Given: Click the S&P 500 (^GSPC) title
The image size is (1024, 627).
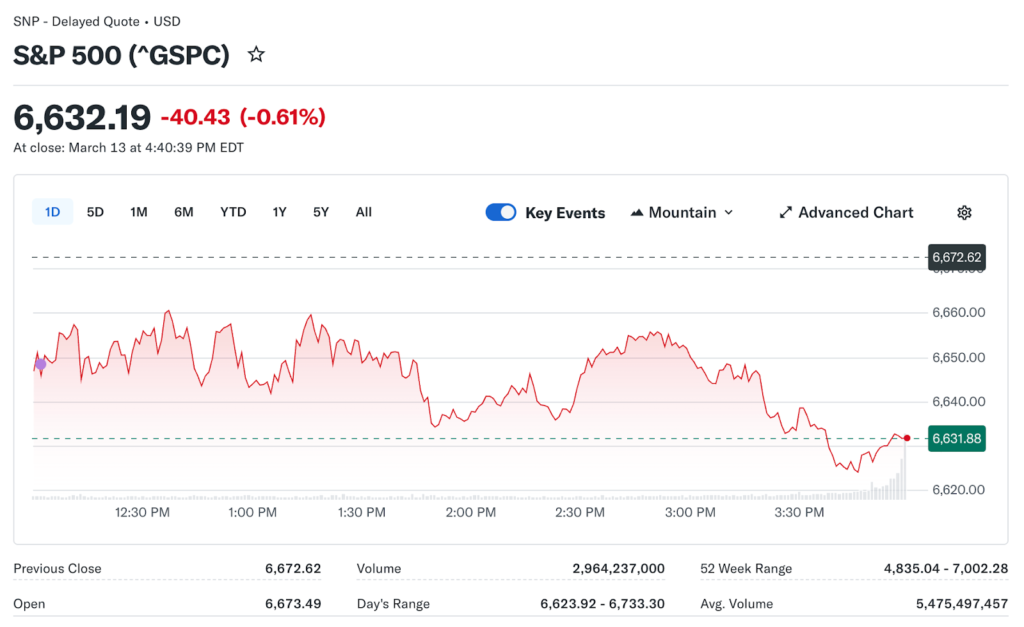Looking at the screenshot, I should (121, 55).
